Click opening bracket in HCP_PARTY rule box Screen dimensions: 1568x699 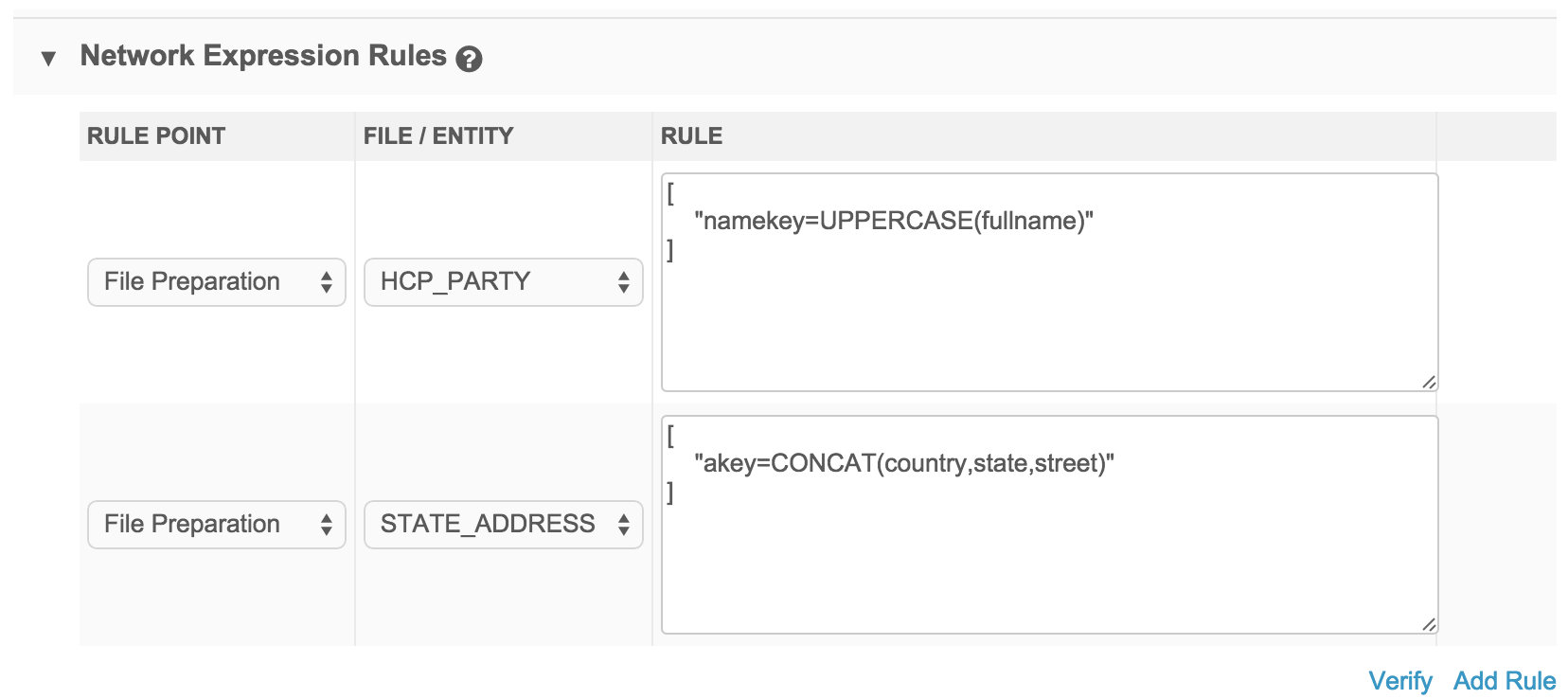[x=670, y=193]
